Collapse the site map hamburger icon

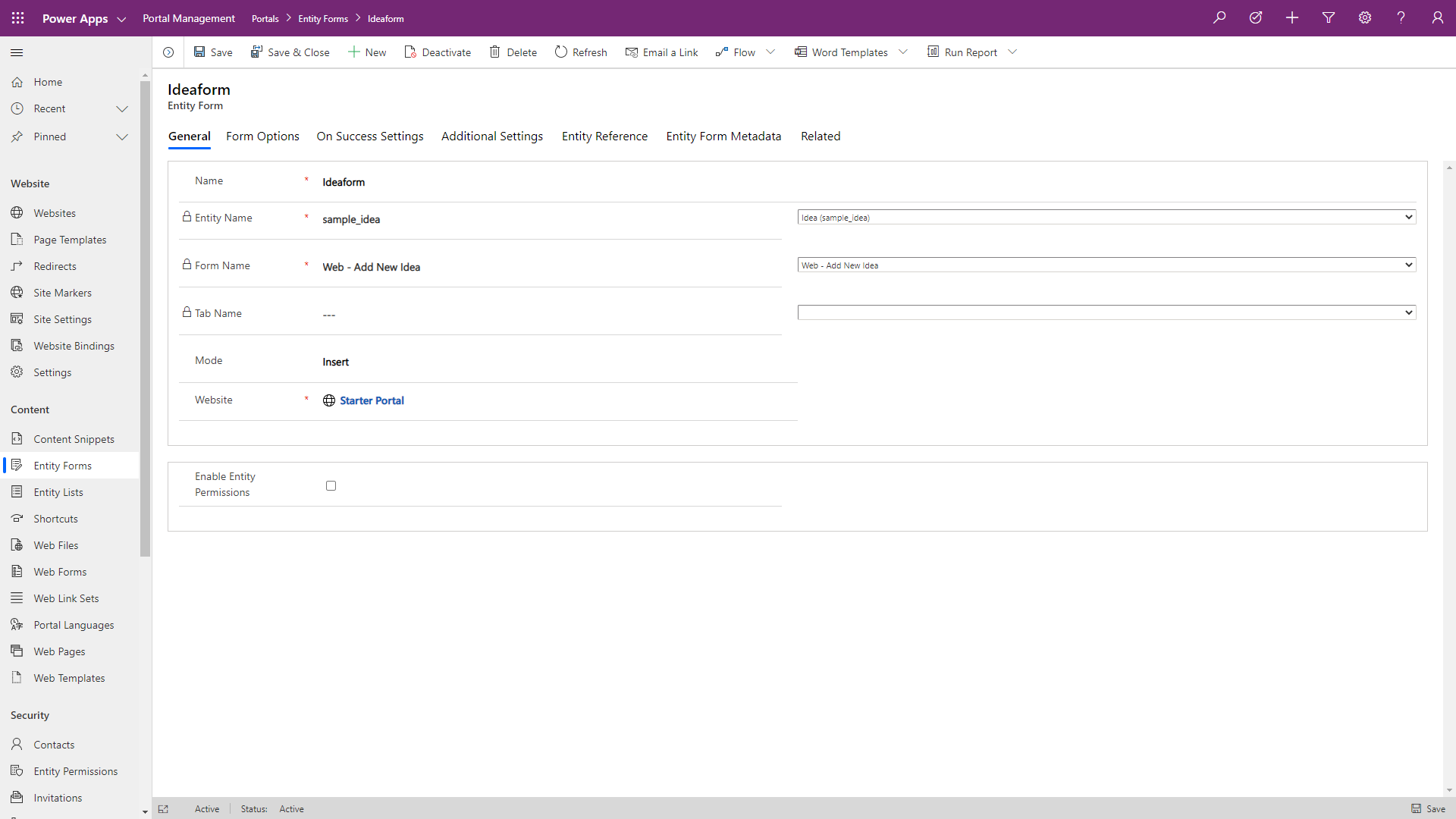coord(17,52)
